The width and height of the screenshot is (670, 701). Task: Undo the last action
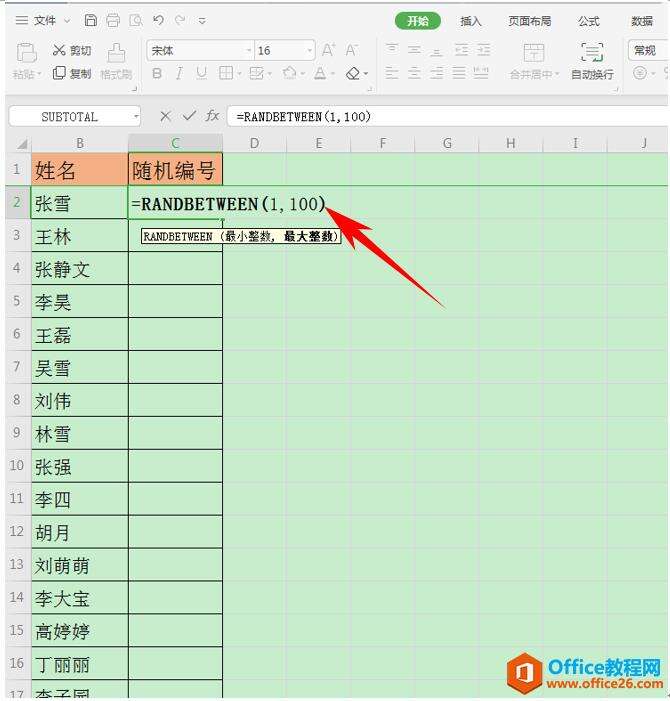tap(158, 20)
